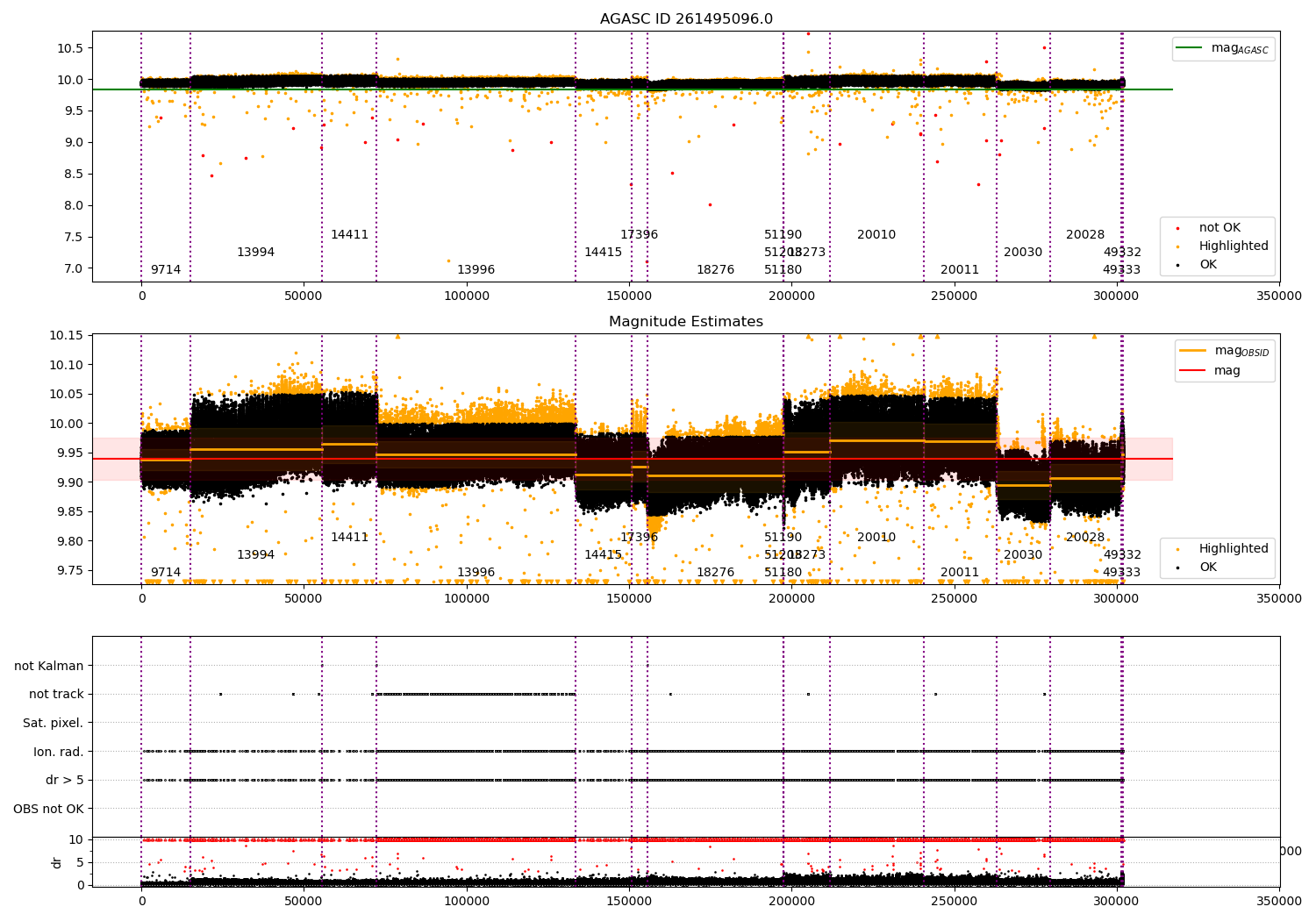Click x-axis tick 350000 beneath the bottom plot
The width and height of the screenshot is (1316, 921).
coord(1279,900)
